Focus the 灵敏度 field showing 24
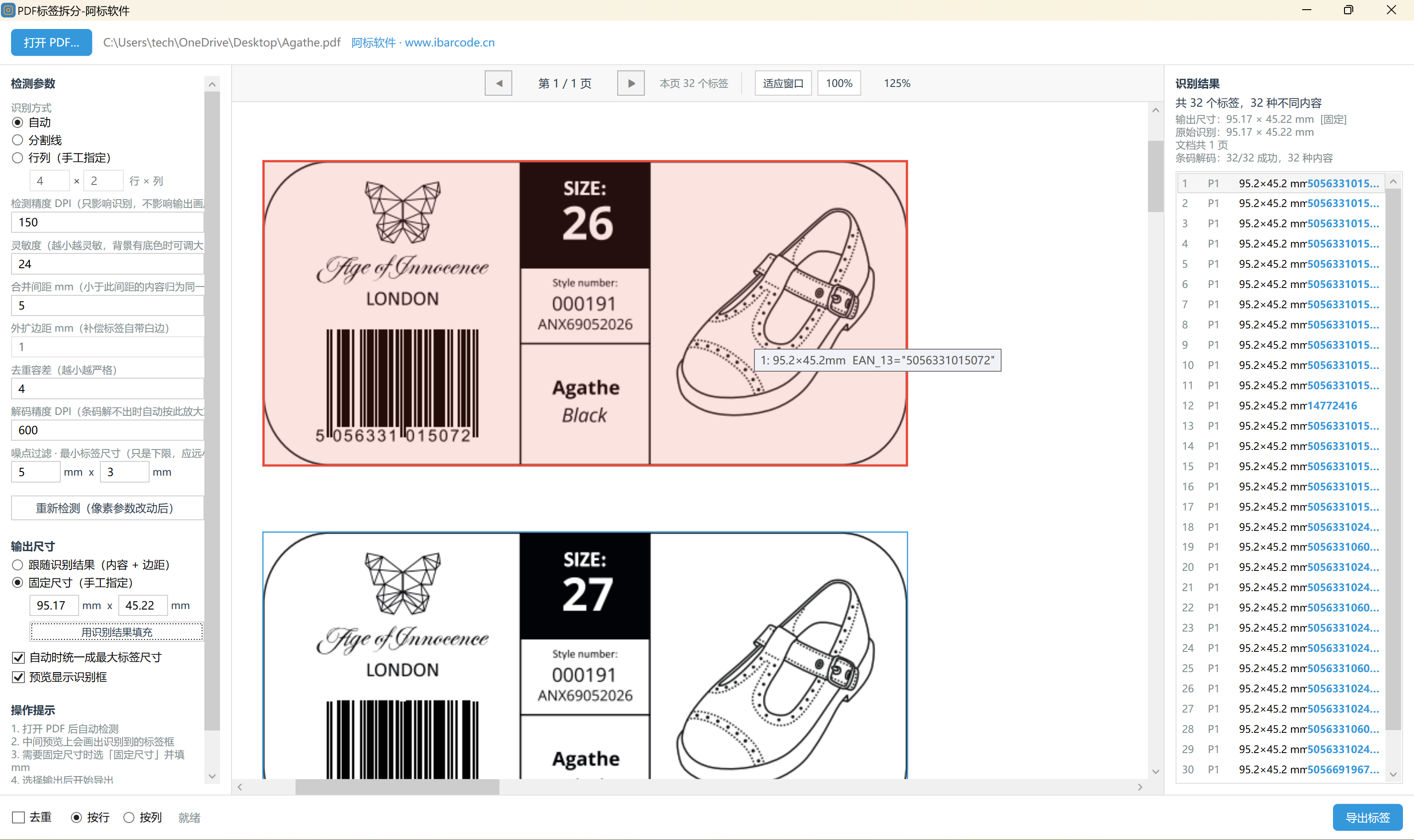 coord(108,264)
